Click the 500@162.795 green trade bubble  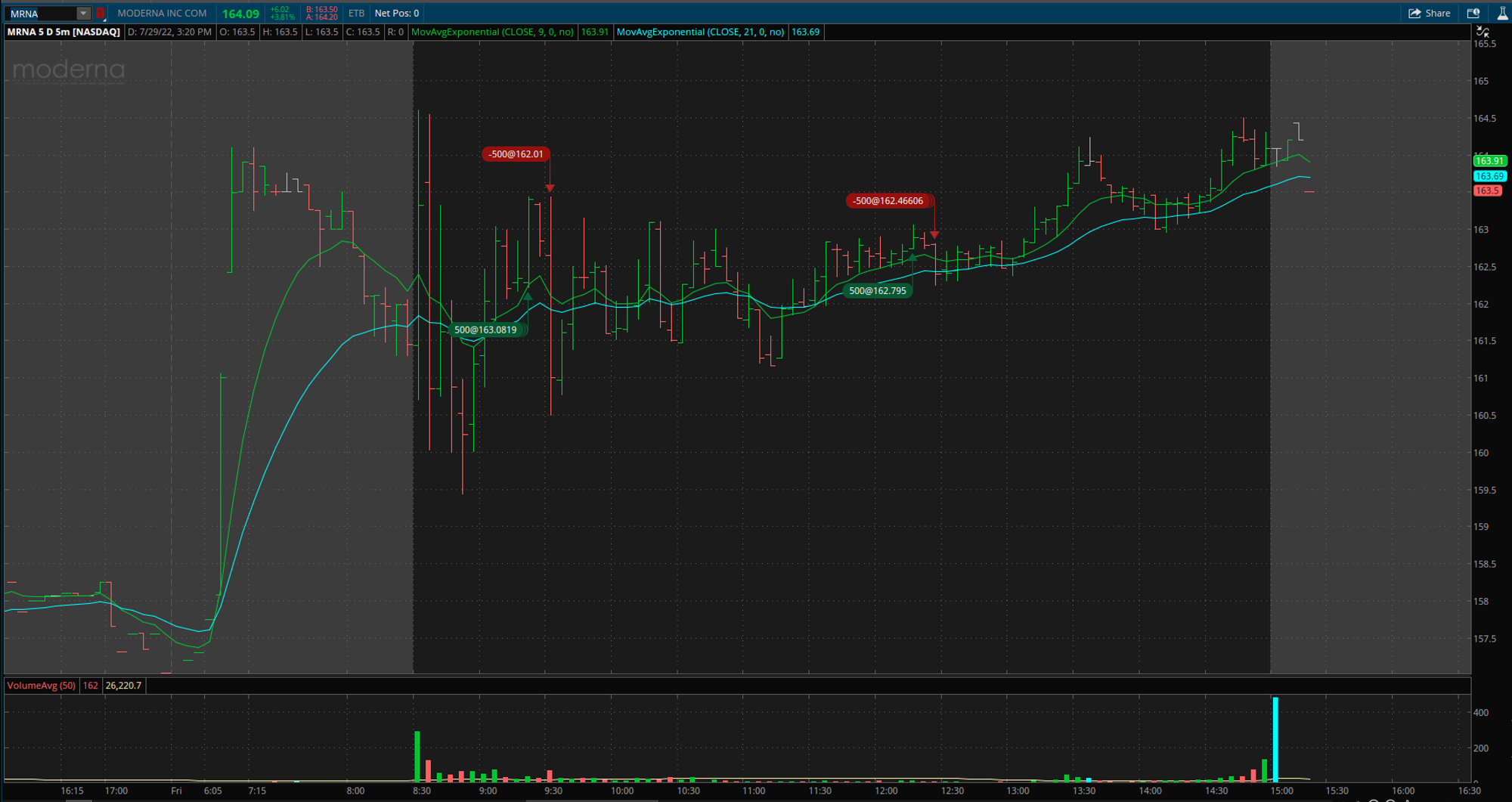pos(876,290)
